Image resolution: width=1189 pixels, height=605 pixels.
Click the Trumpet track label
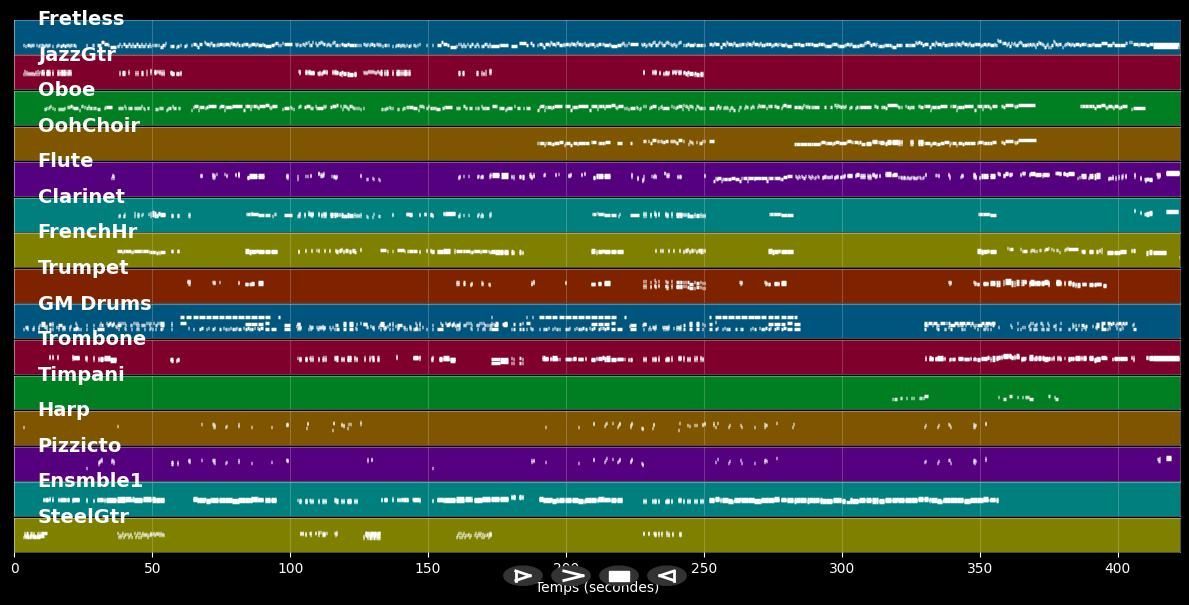83,268
